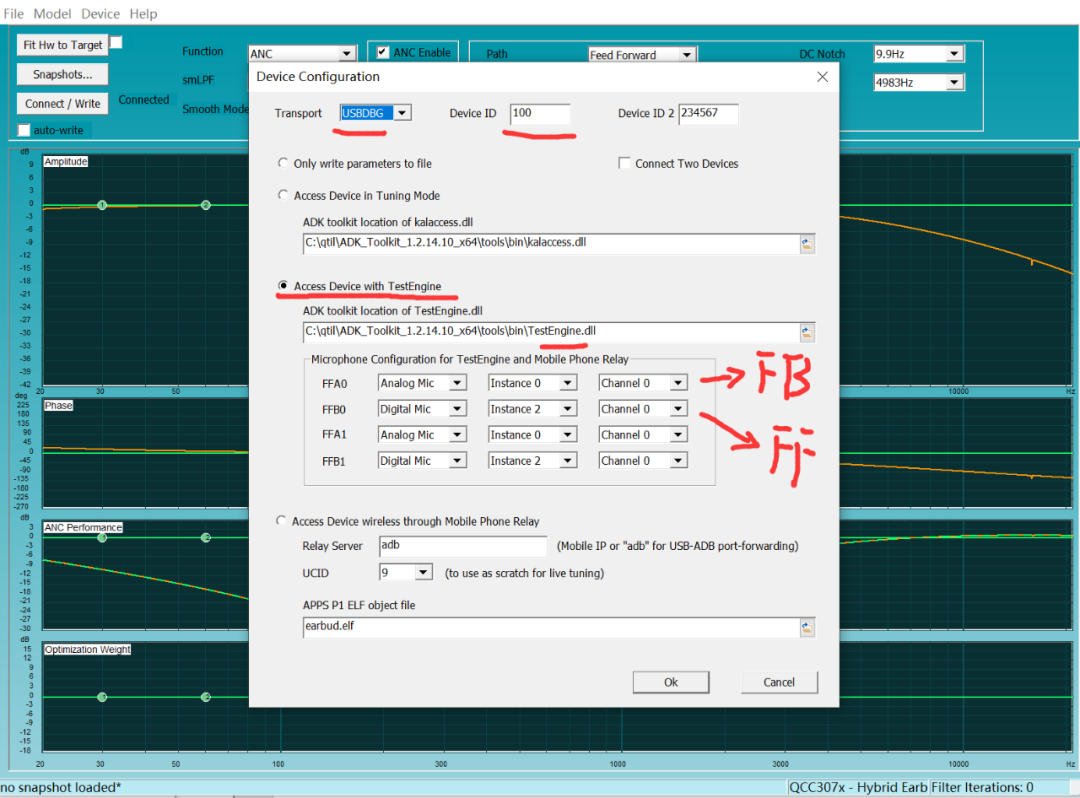
Task: Select Optimization Weight control point 2
Action: [205, 697]
